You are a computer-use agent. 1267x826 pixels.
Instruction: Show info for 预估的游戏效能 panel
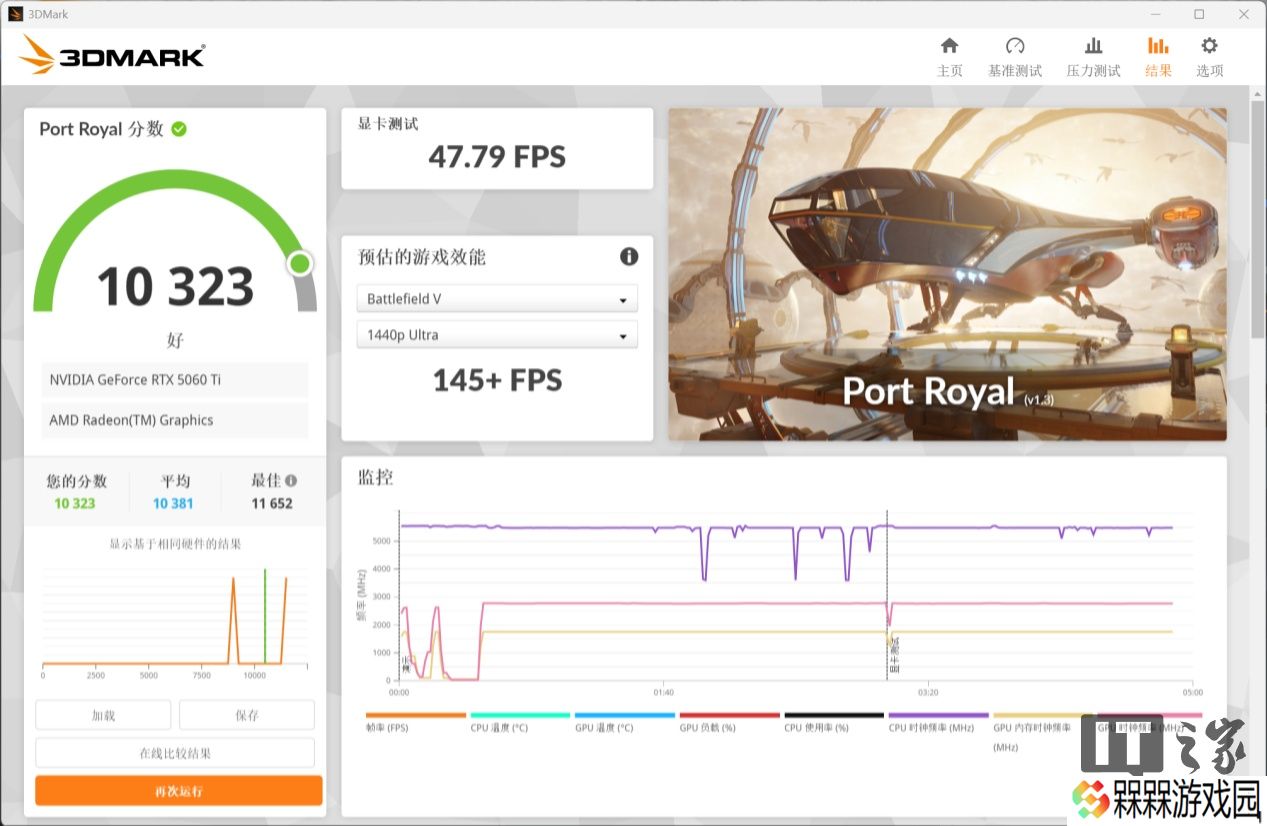click(x=629, y=257)
